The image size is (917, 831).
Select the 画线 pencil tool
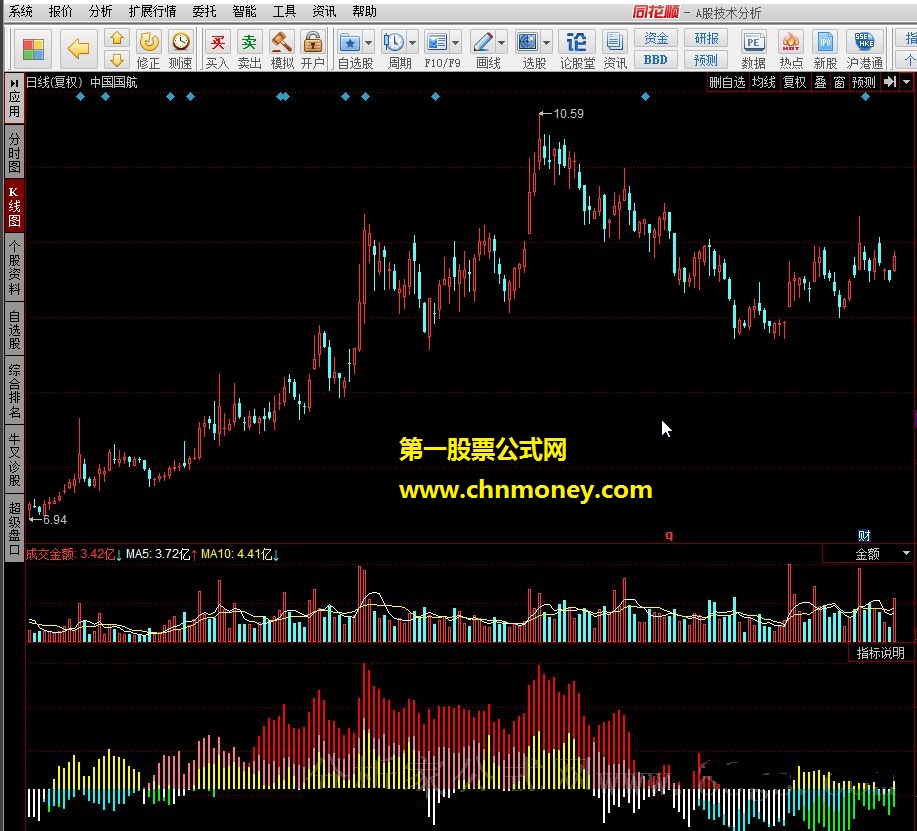[483, 43]
